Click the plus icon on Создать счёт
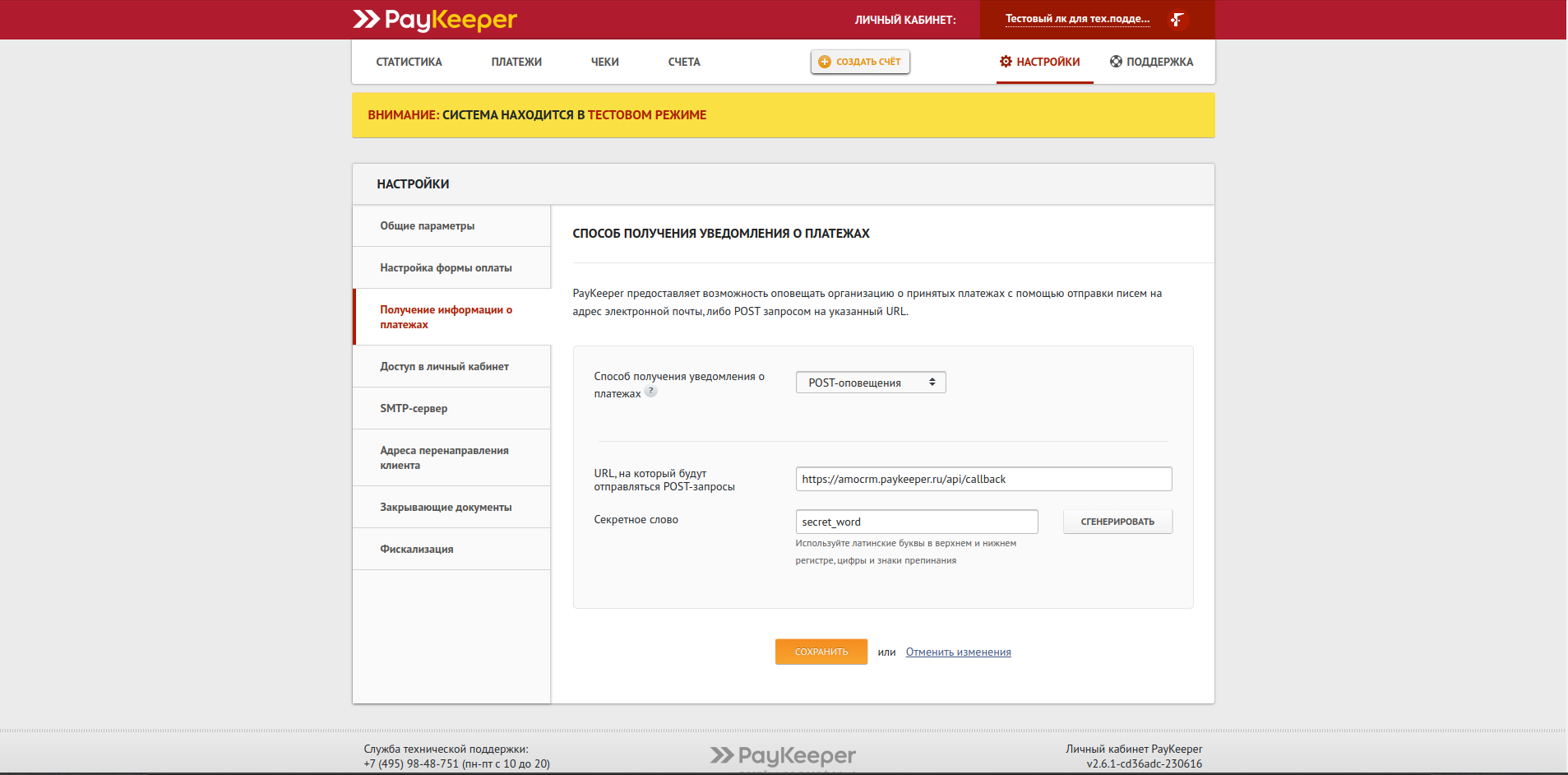 [825, 62]
